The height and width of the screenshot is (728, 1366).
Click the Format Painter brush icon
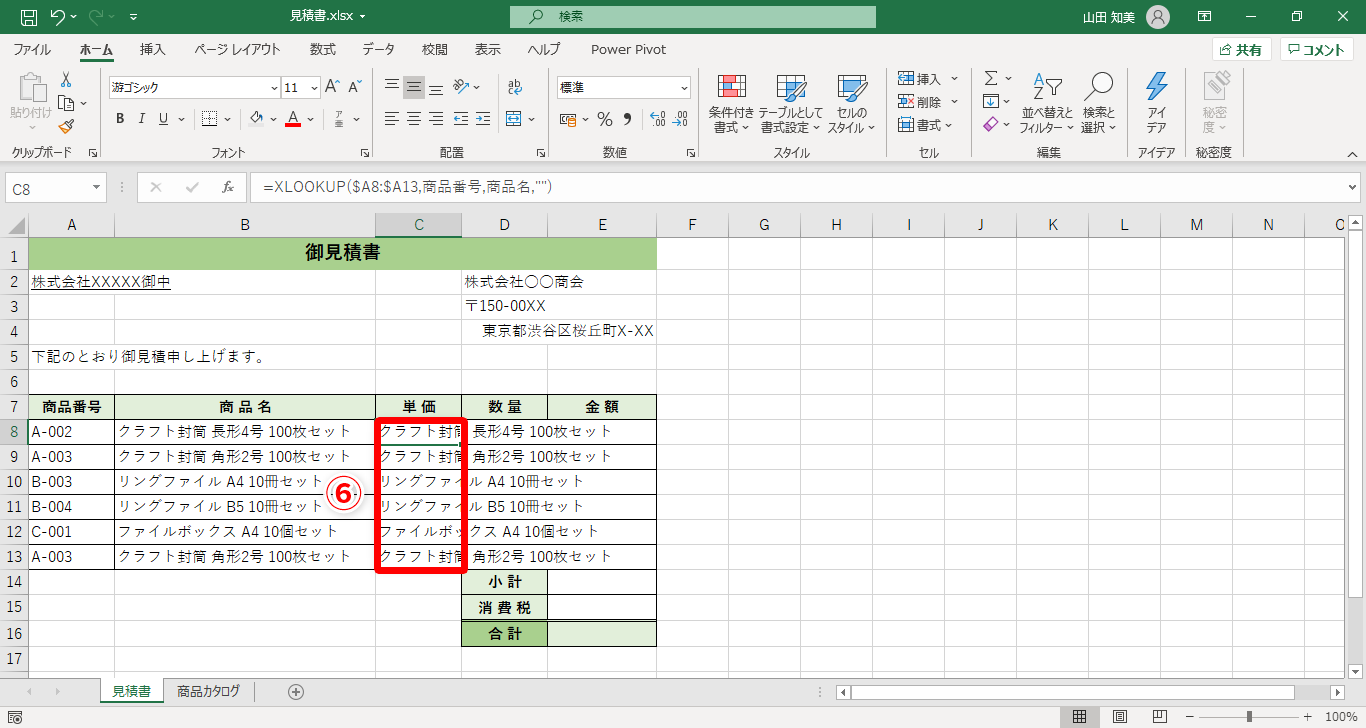66,126
